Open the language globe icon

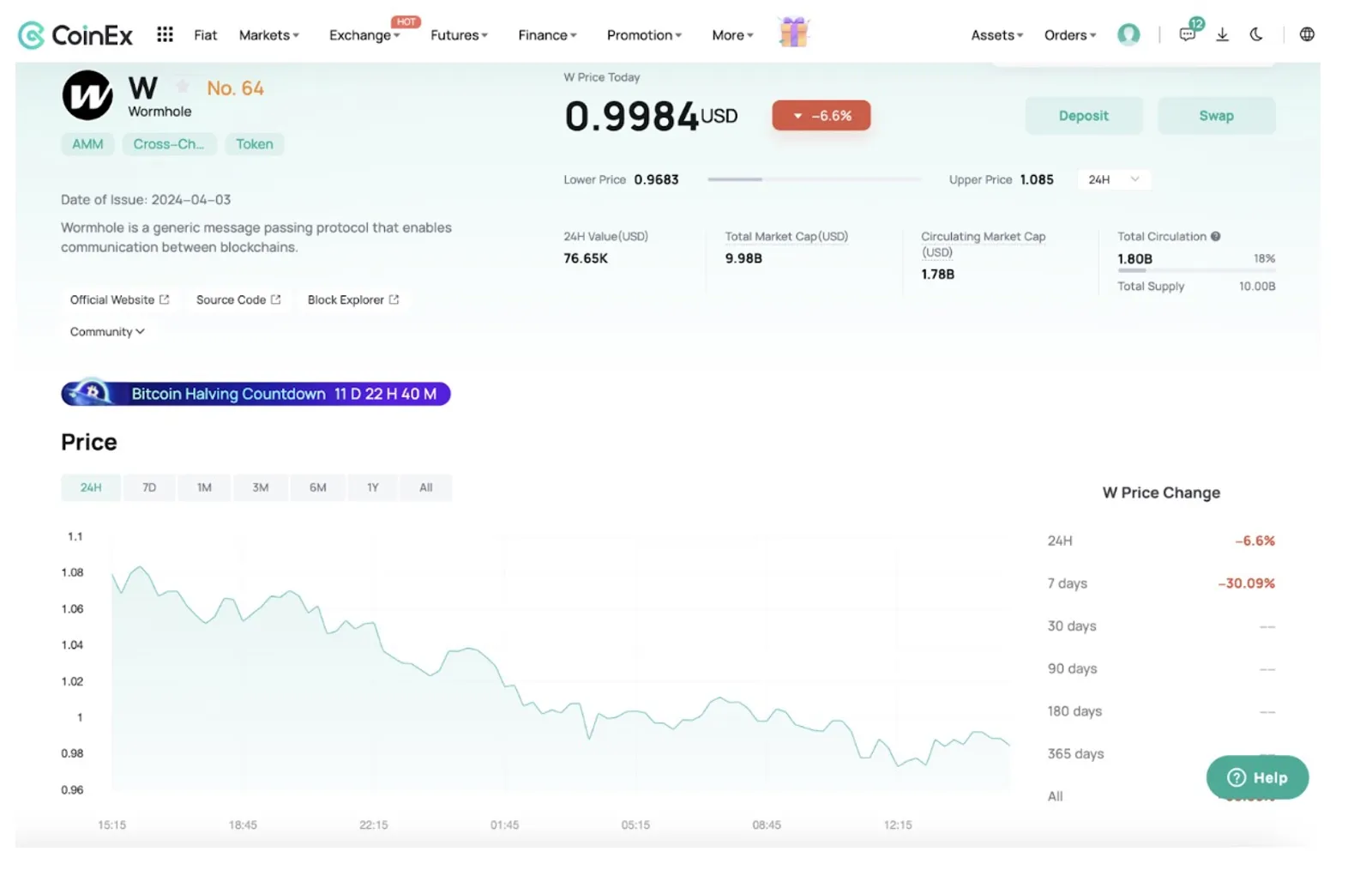point(1307,34)
